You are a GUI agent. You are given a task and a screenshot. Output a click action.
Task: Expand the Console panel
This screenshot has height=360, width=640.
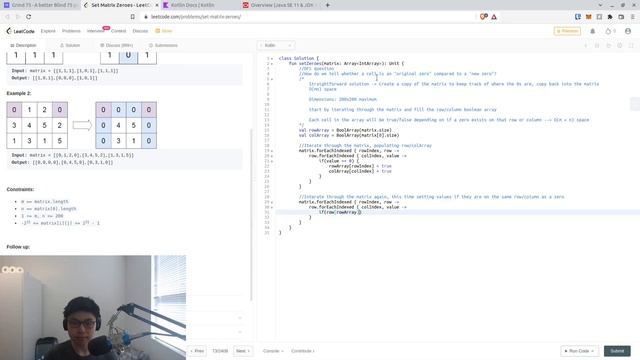(273, 351)
